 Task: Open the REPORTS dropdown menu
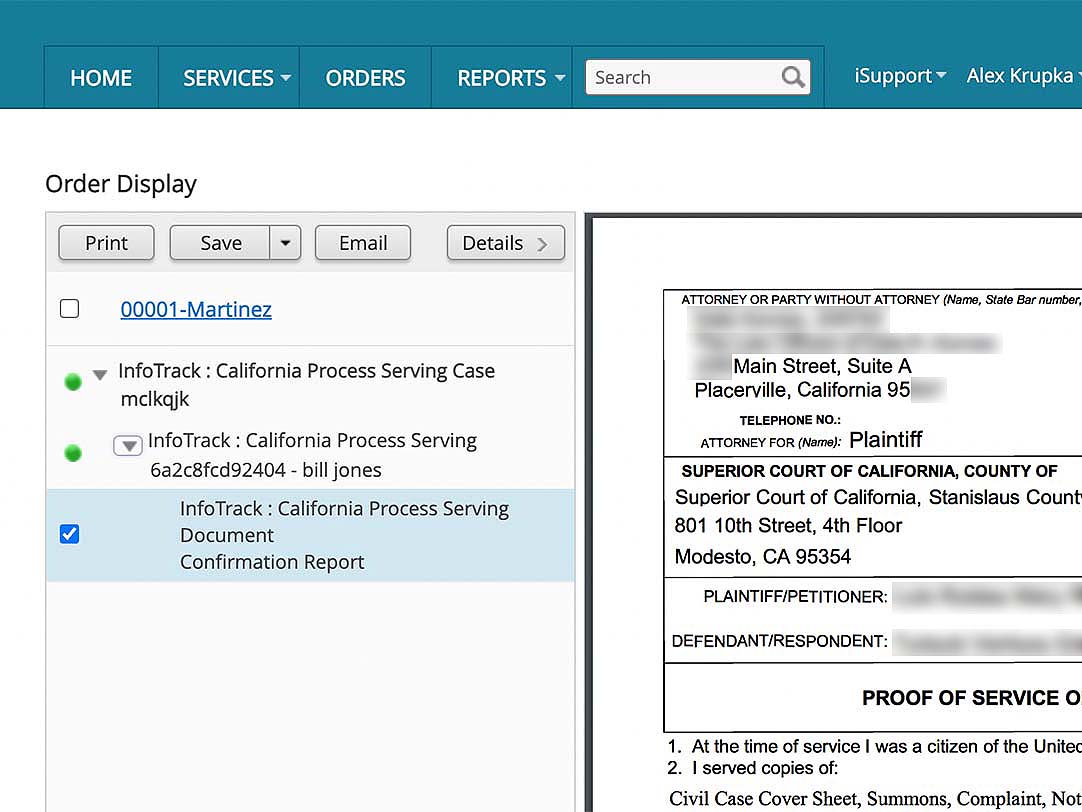pos(510,78)
